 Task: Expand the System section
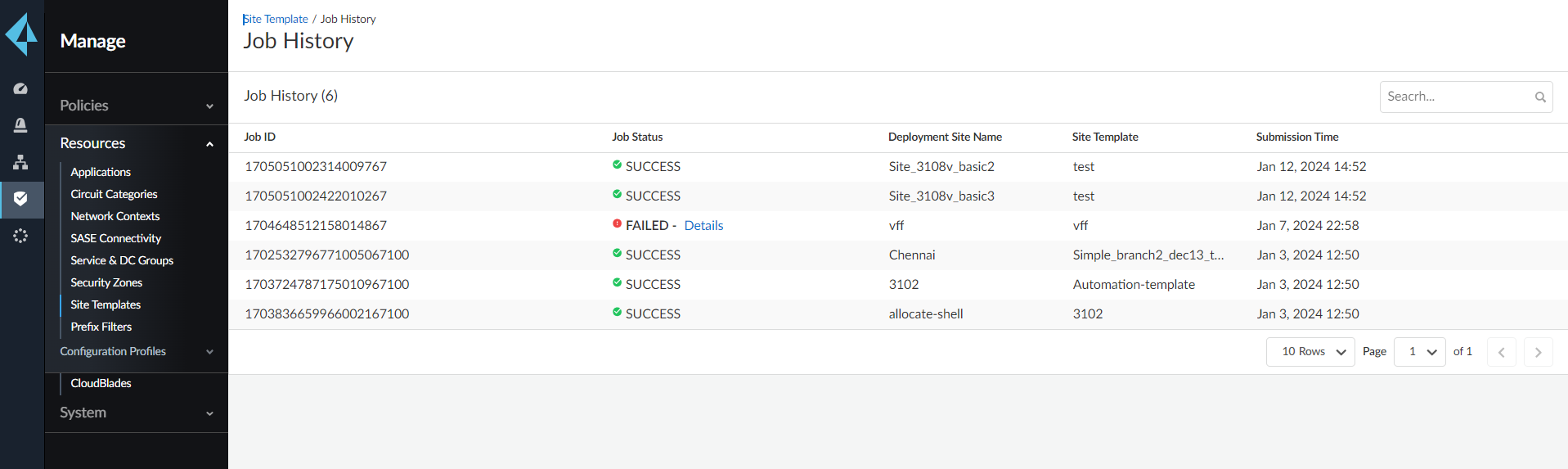tap(136, 413)
